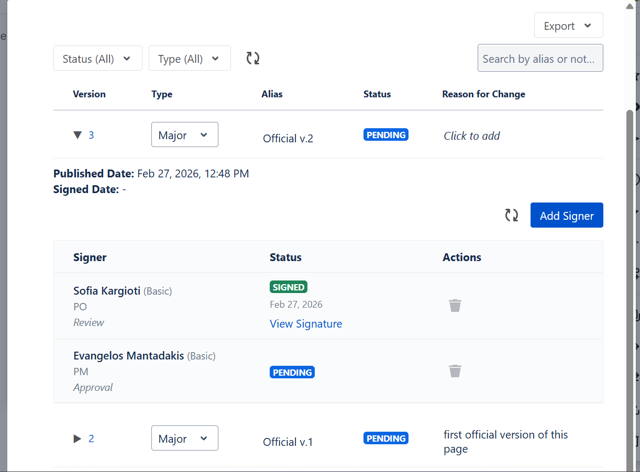Collapse version 3 with the down triangle
640x472 pixels.
pos(78,135)
